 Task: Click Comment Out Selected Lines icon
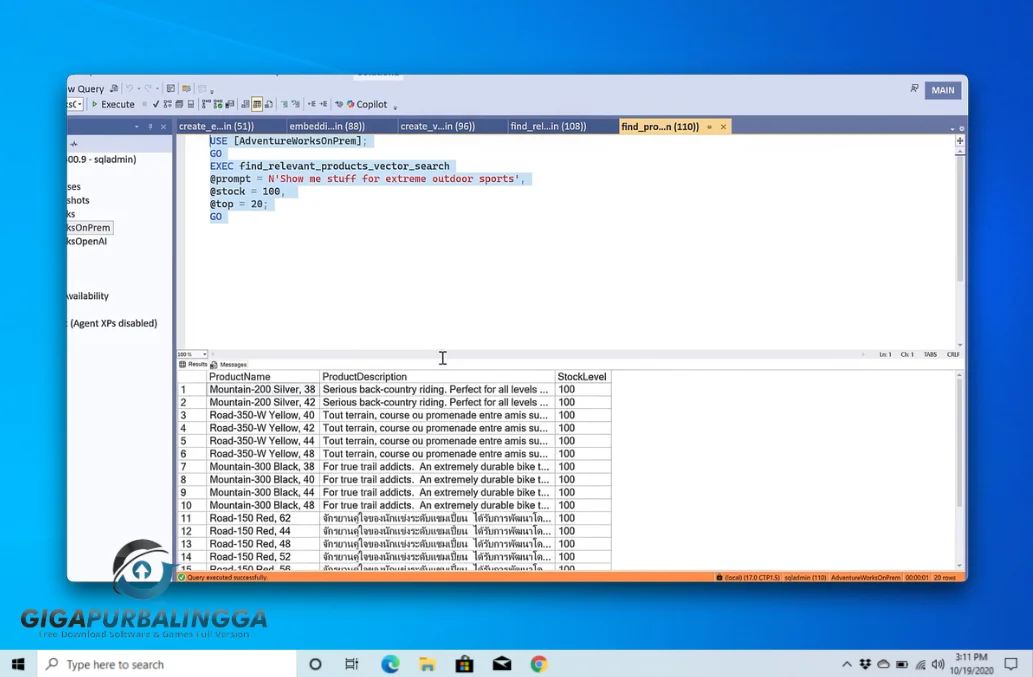coord(284,104)
